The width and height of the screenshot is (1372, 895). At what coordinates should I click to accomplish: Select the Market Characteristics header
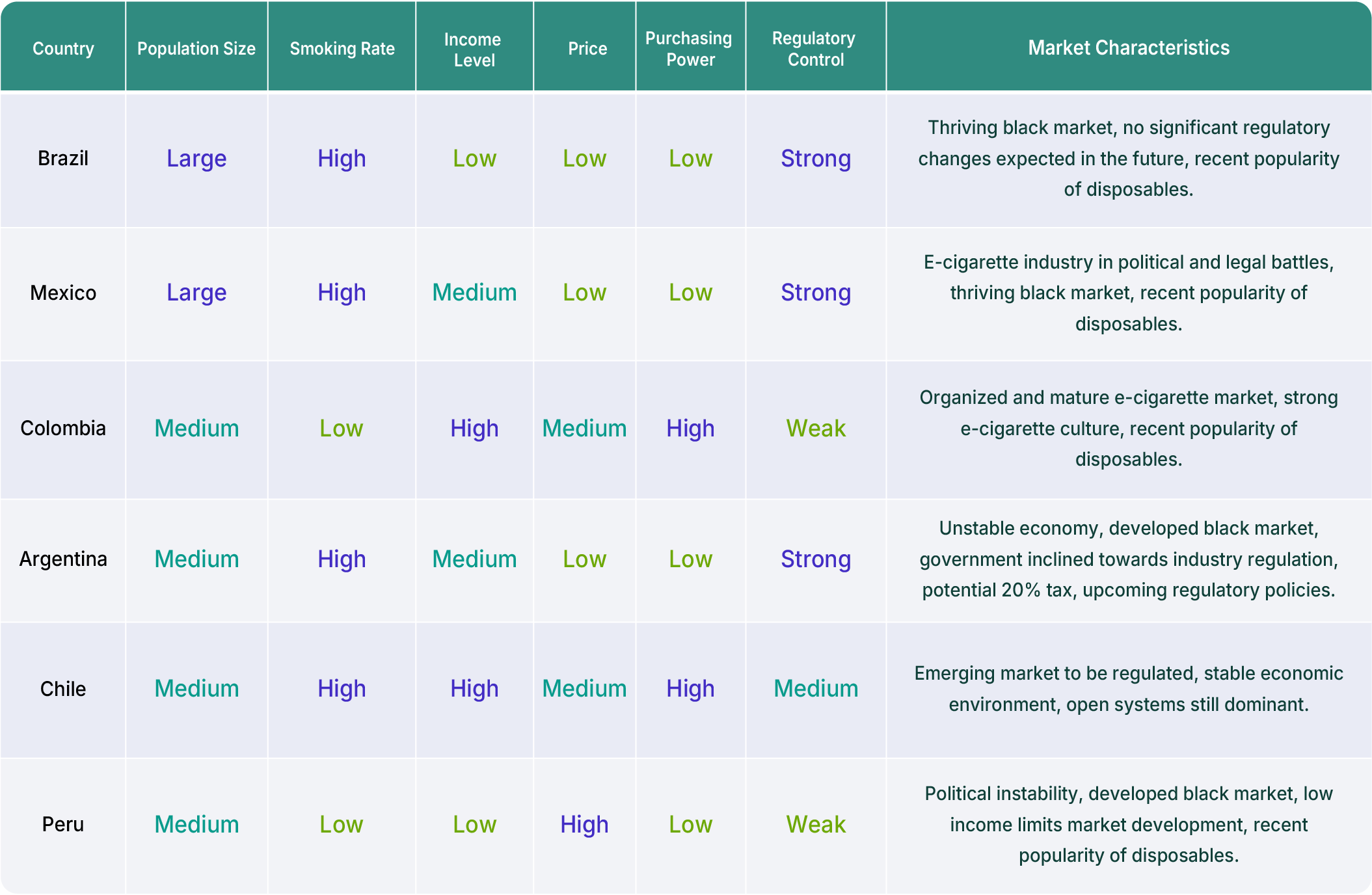tap(1129, 47)
